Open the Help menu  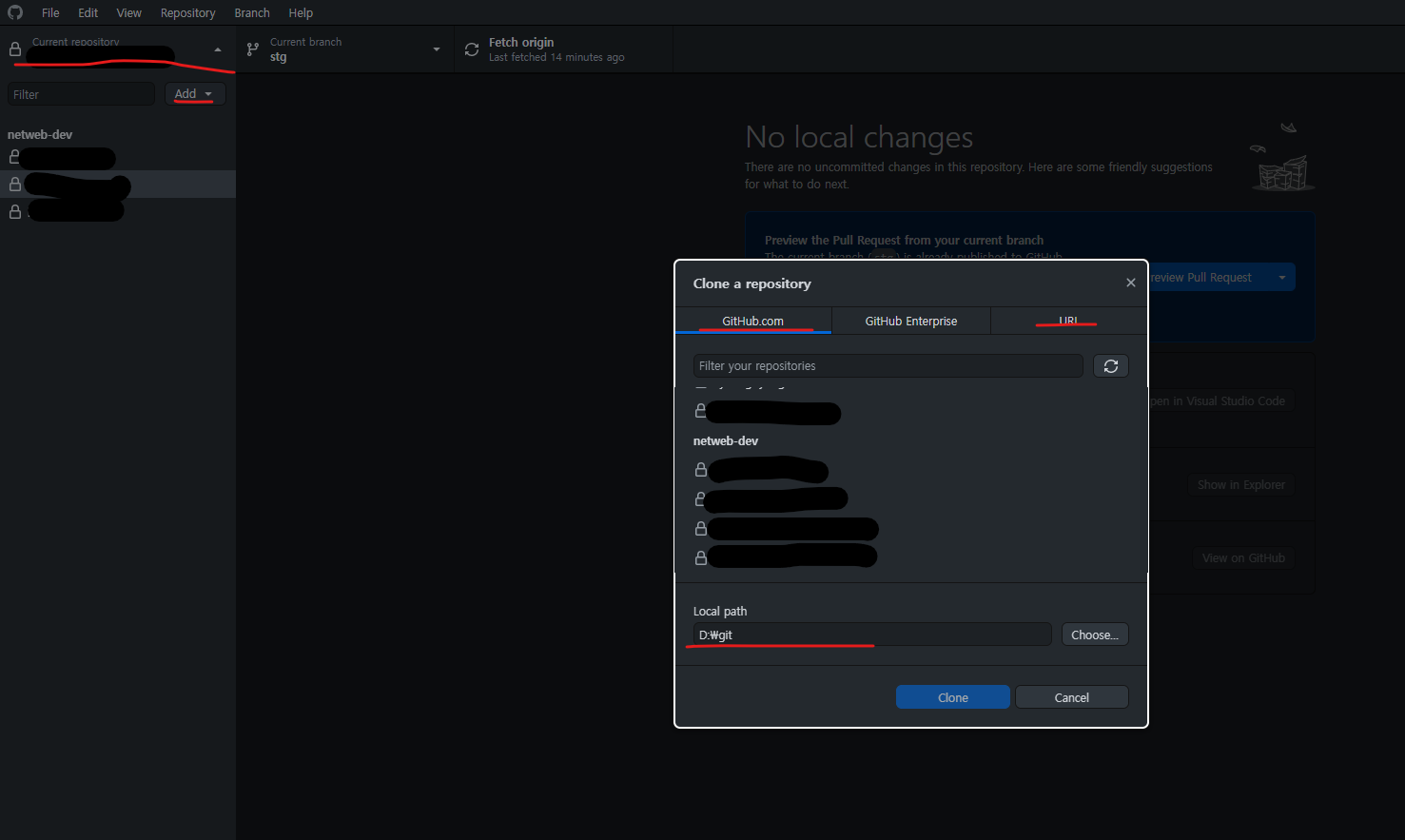(301, 12)
